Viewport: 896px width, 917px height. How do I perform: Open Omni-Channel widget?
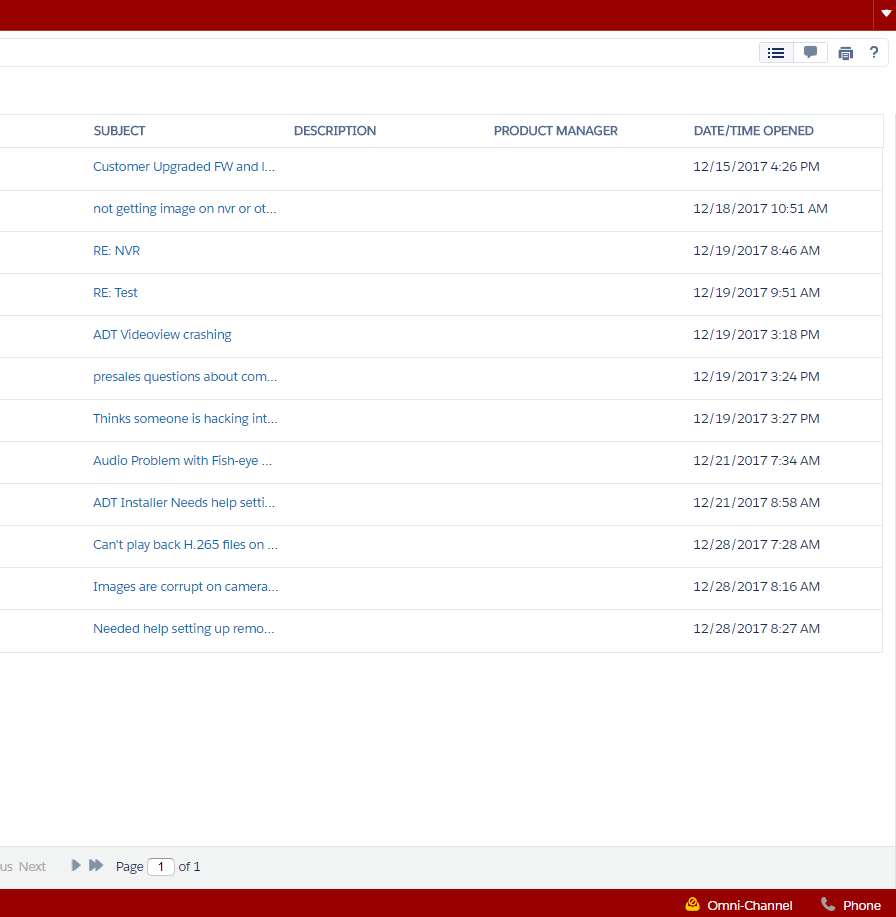739,905
